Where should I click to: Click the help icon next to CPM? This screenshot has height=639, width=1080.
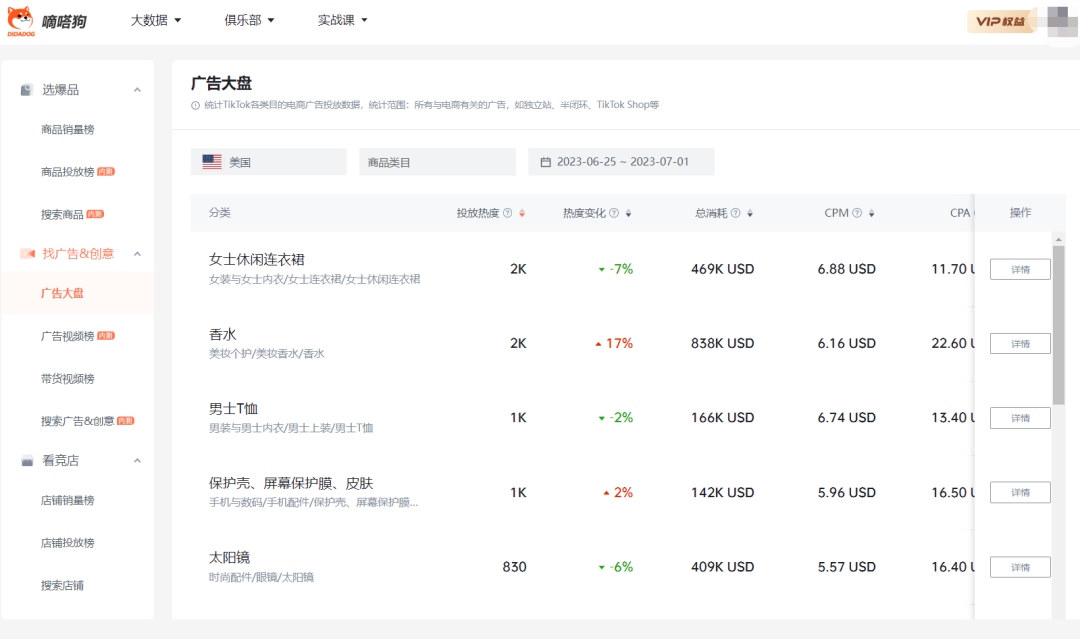click(857, 213)
